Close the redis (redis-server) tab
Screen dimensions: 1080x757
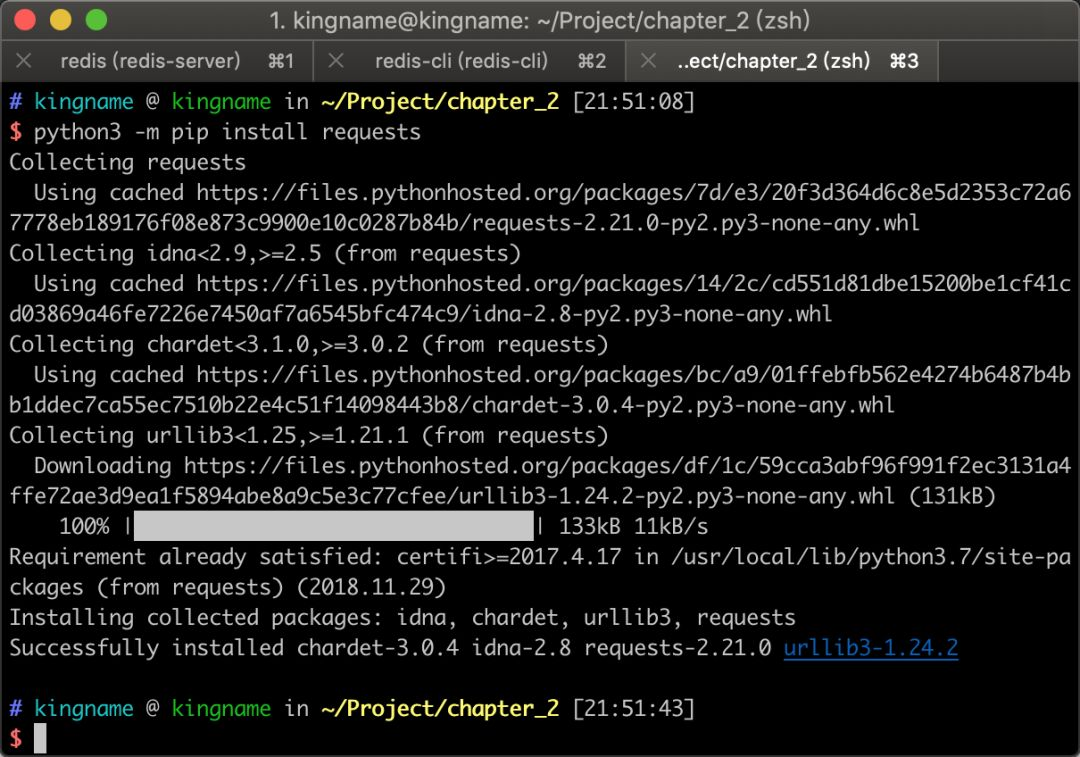23,61
